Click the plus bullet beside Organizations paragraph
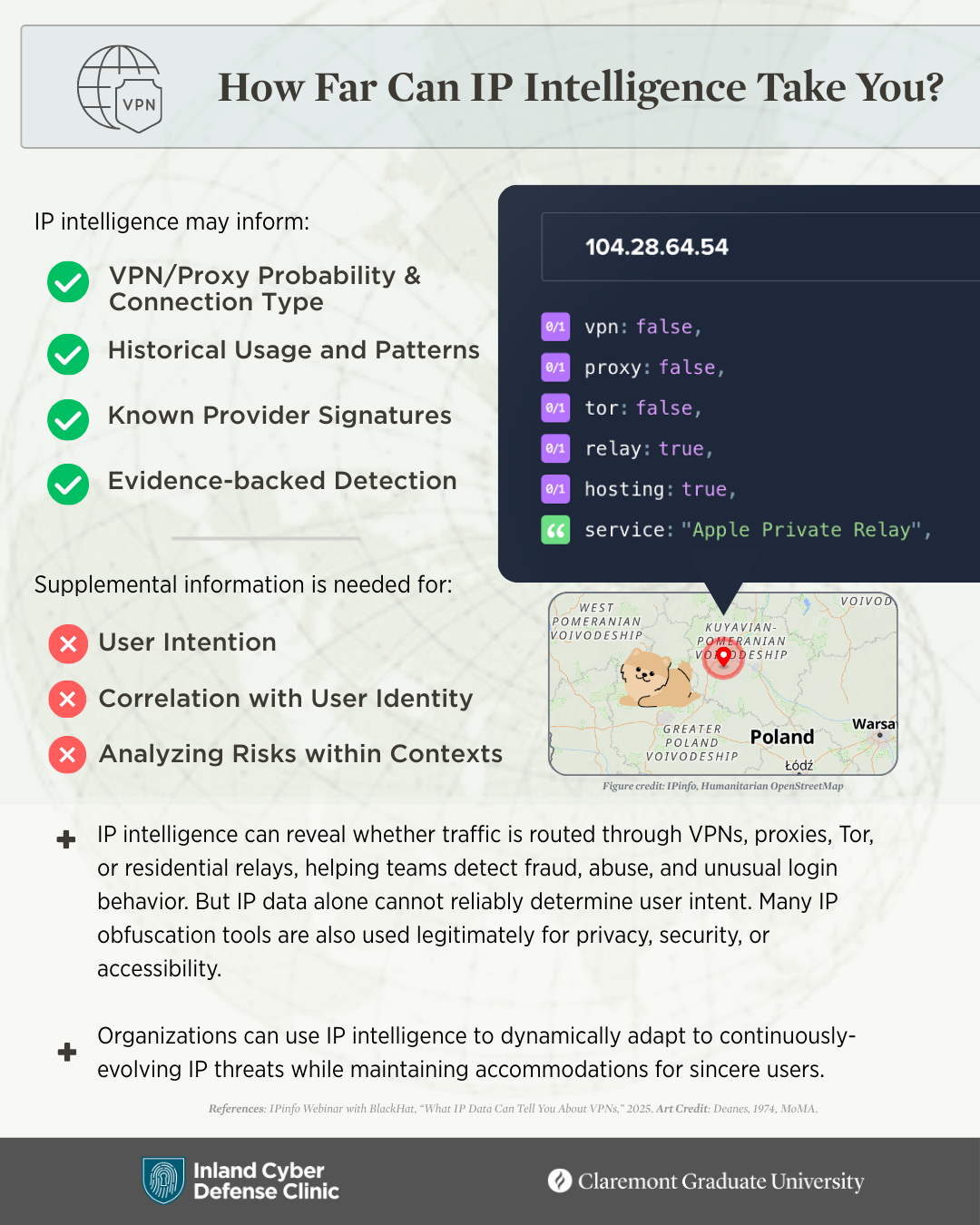 click(66, 1052)
